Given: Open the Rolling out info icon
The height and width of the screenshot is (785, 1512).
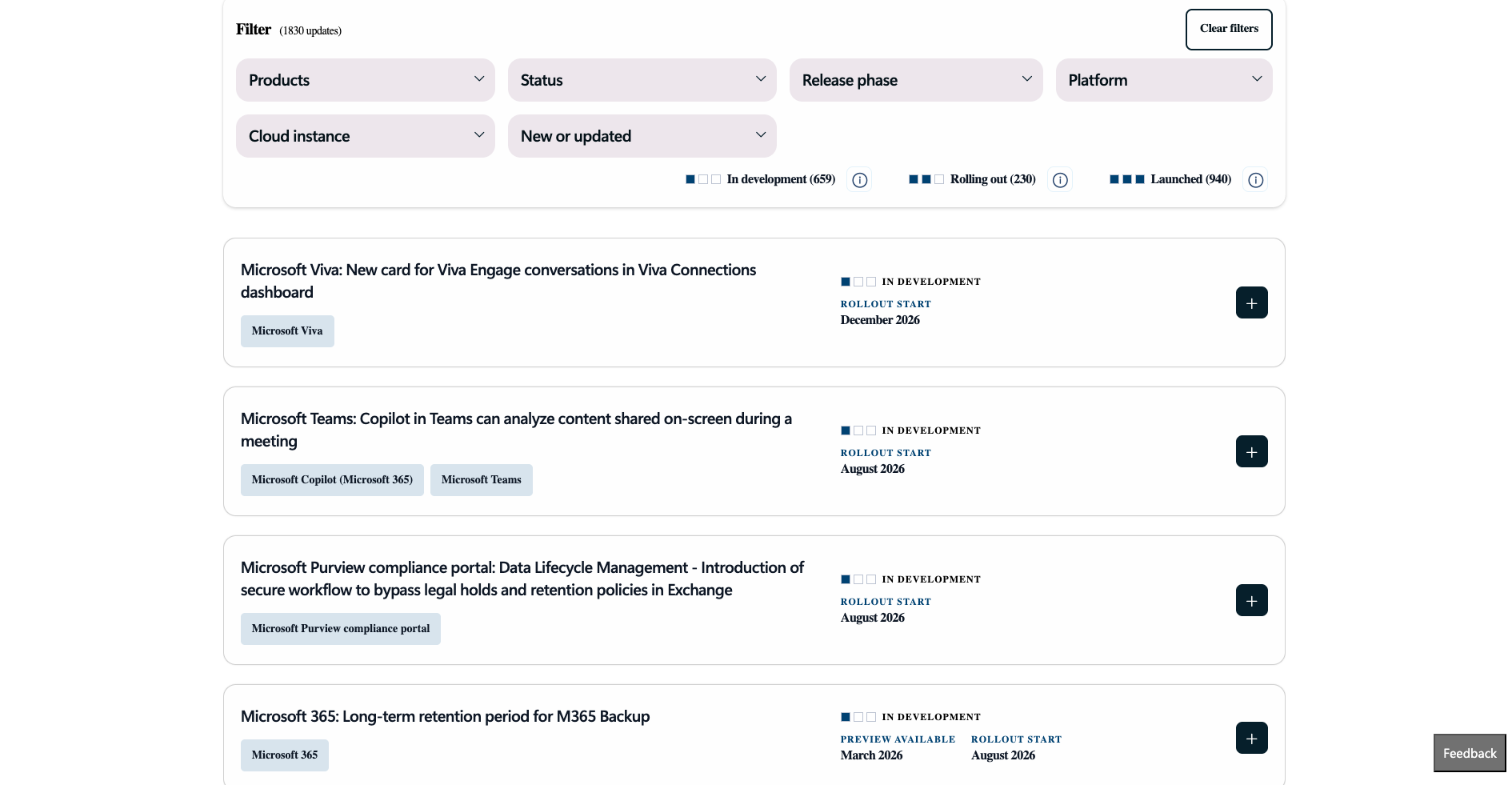Looking at the screenshot, I should point(1060,180).
